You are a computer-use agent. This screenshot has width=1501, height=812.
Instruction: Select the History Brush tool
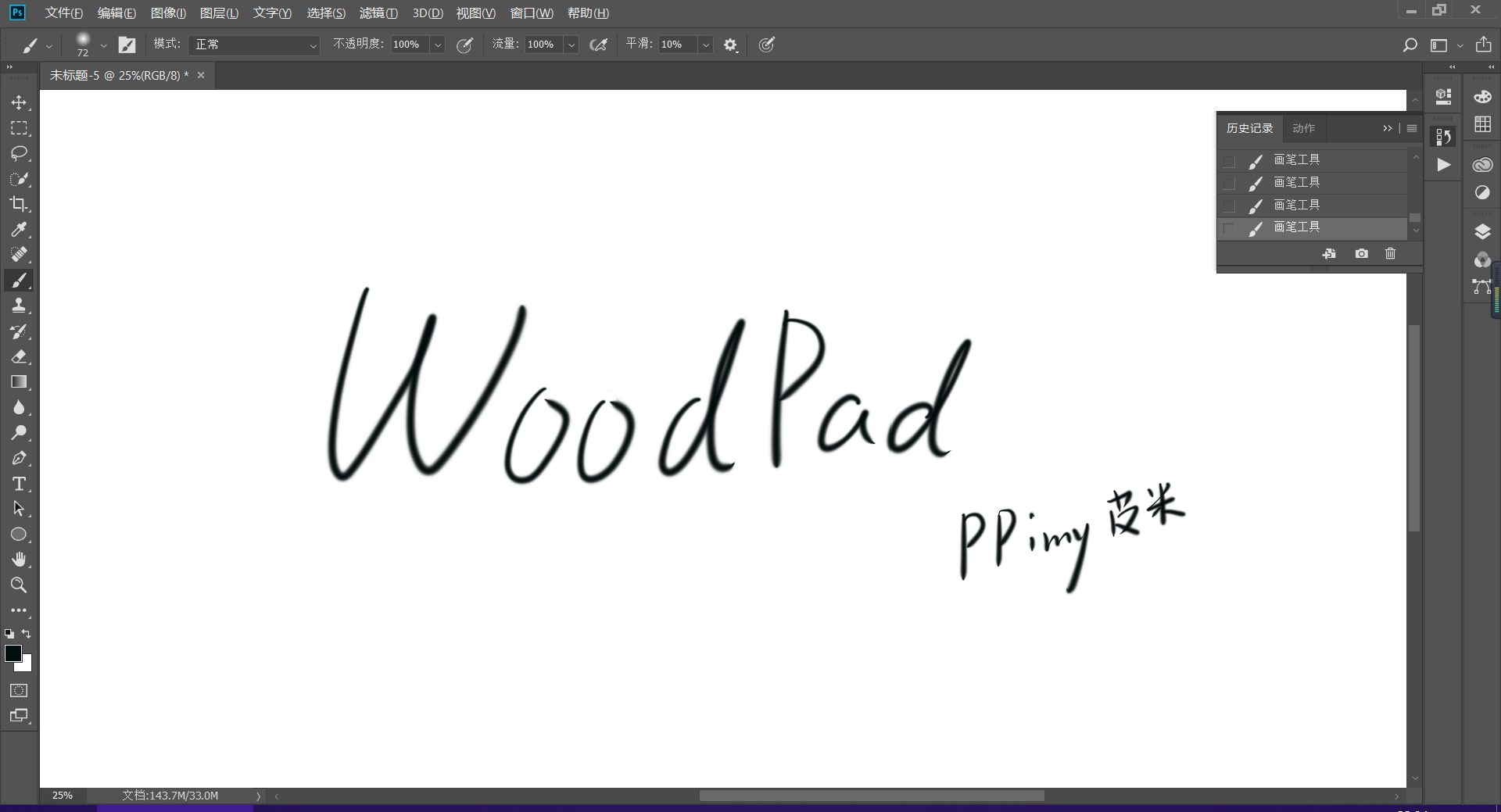19,331
